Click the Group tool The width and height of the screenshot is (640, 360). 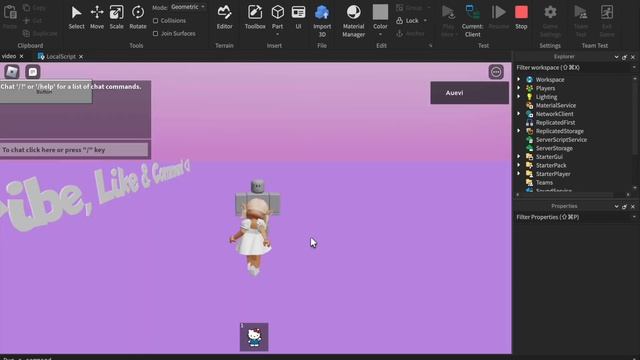coord(409,7)
